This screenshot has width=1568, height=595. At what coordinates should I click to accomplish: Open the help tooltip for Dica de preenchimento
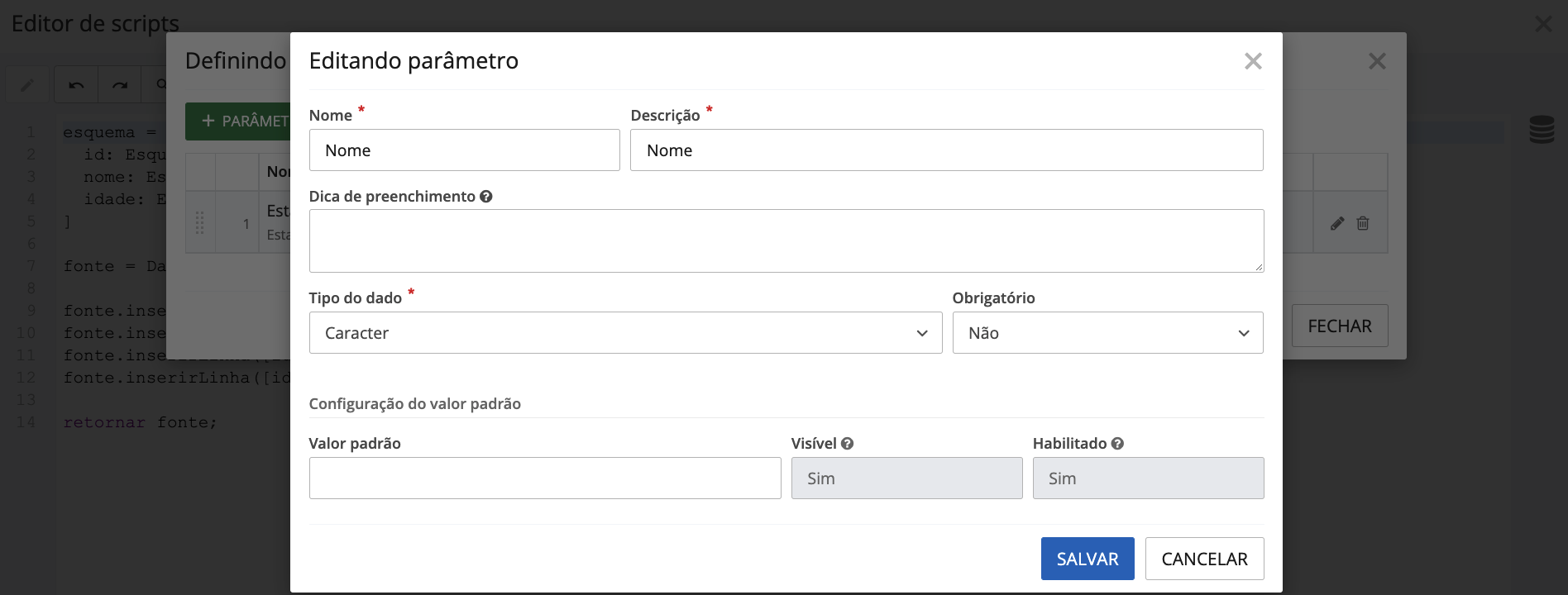(486, 197)
